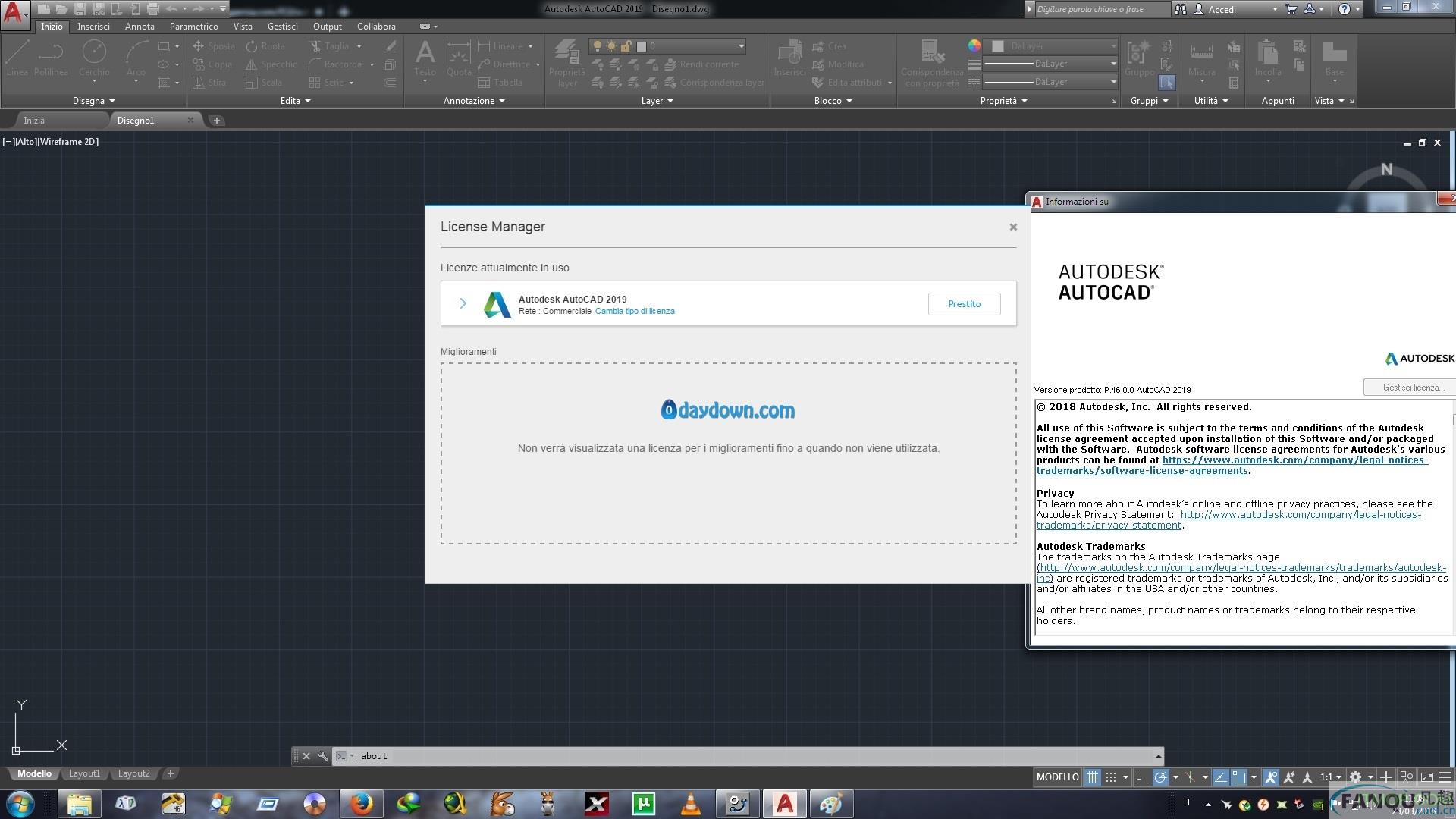Open the software-license-agreements link in Informazioni
This screenshot has width=1456, height=819.
click(x=1232, y=466)
